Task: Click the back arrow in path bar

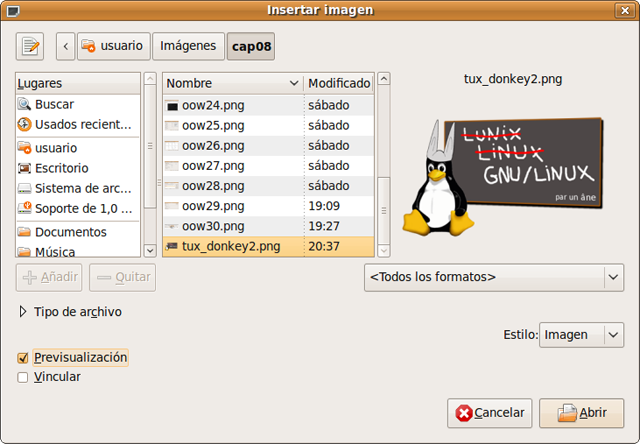Action: point(66,45)
